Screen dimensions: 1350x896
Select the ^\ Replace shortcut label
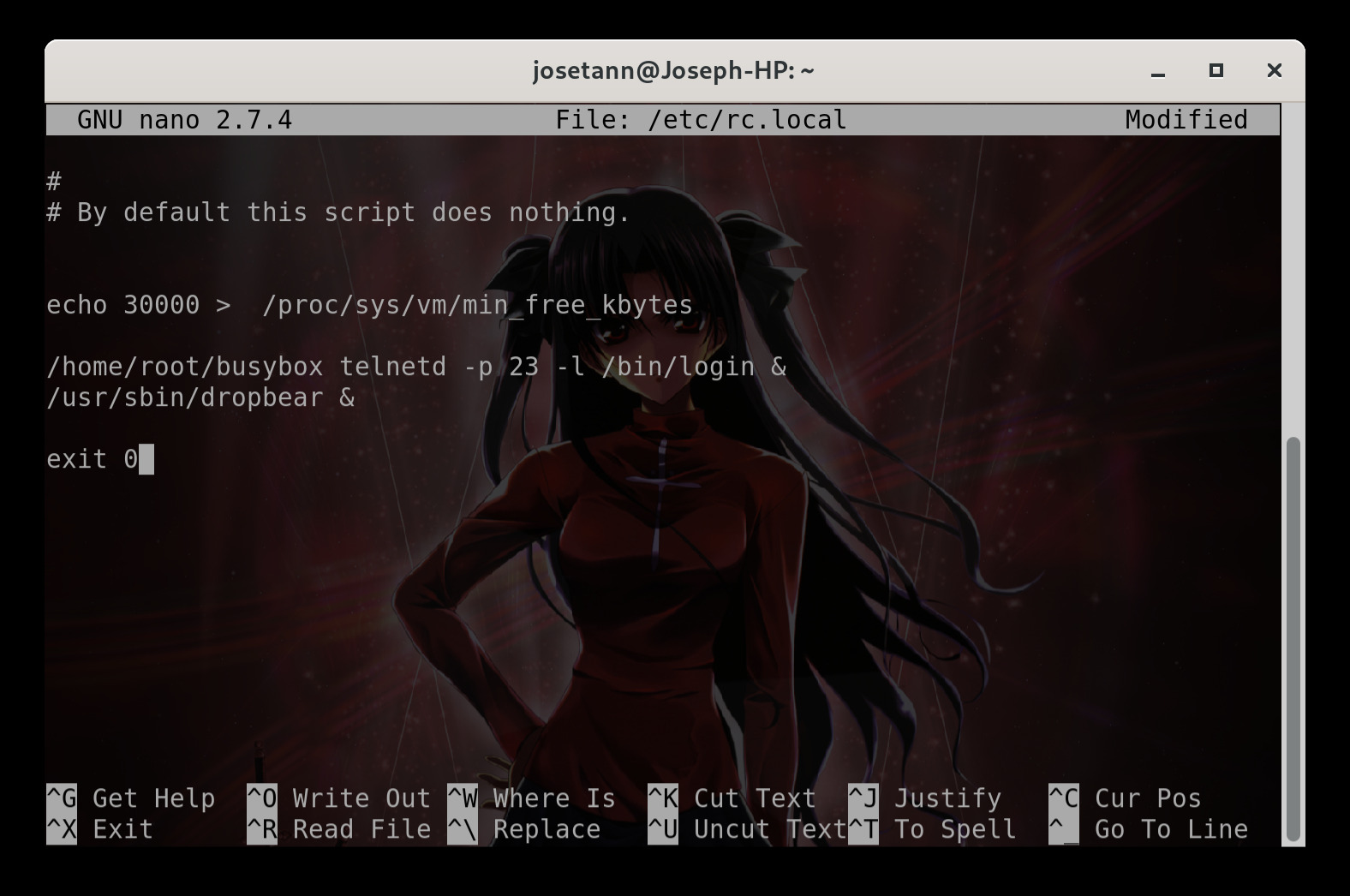(x=523, y=829)
